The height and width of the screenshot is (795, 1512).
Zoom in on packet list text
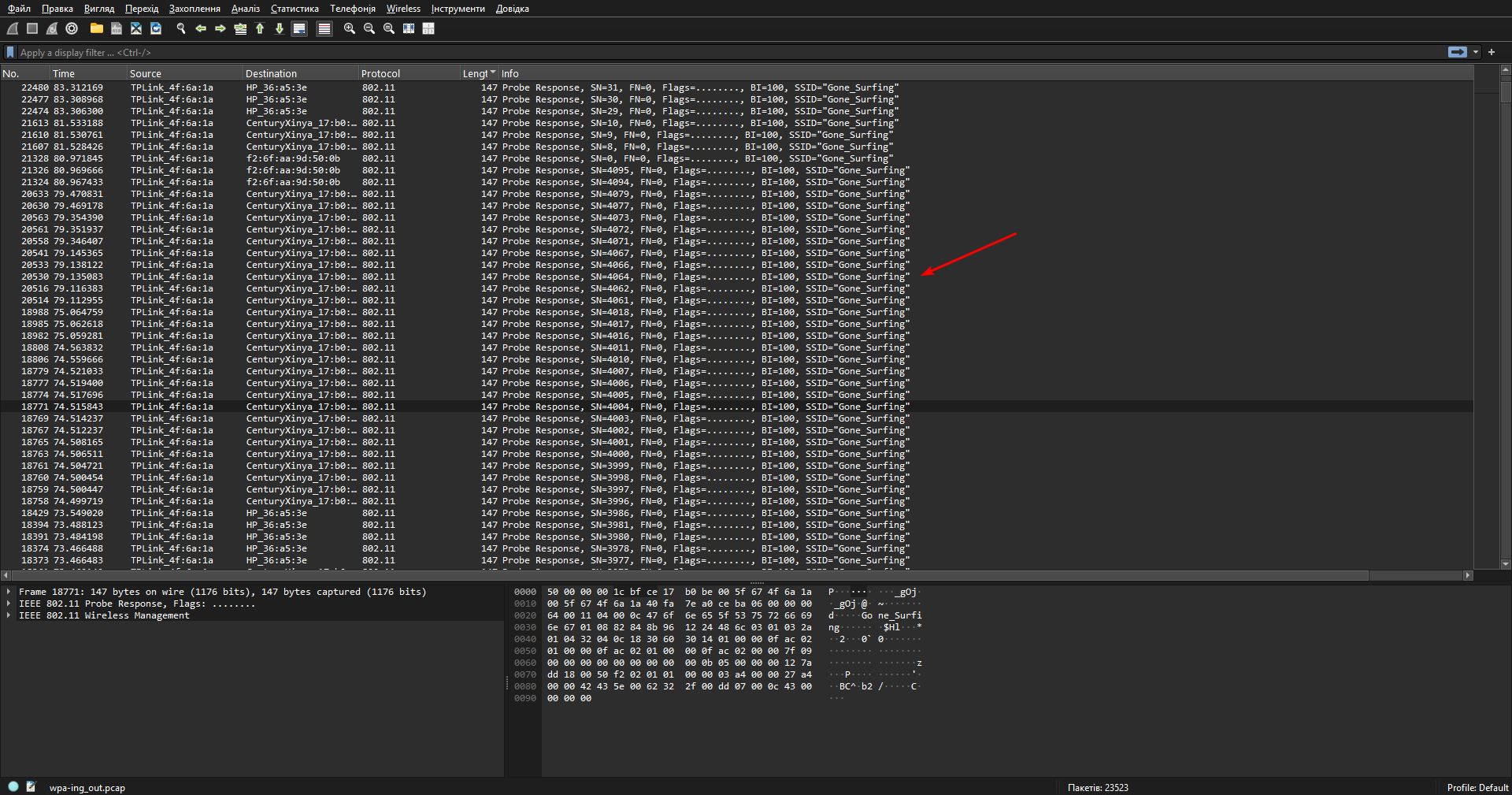coord(349,28)
